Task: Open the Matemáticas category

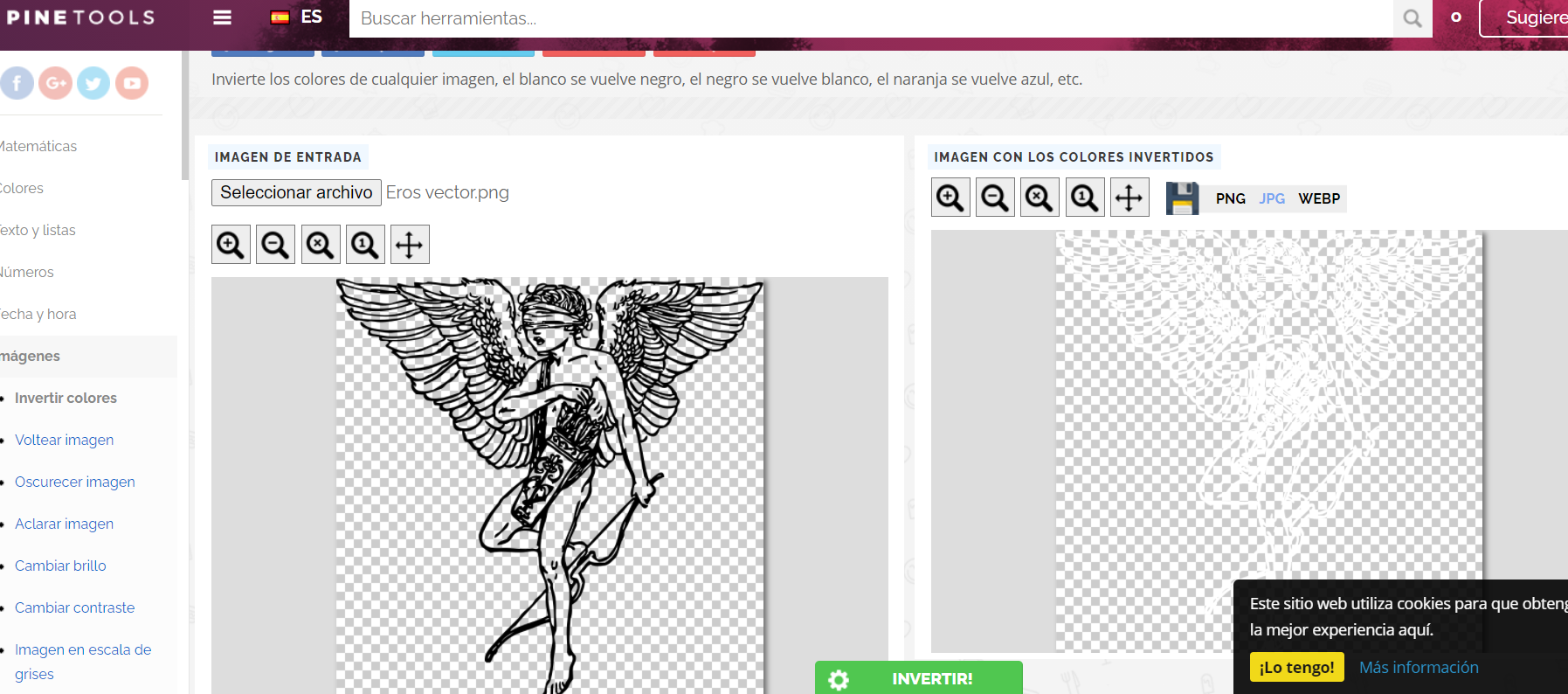Action: pyautogui.click(x=38, y=146)
